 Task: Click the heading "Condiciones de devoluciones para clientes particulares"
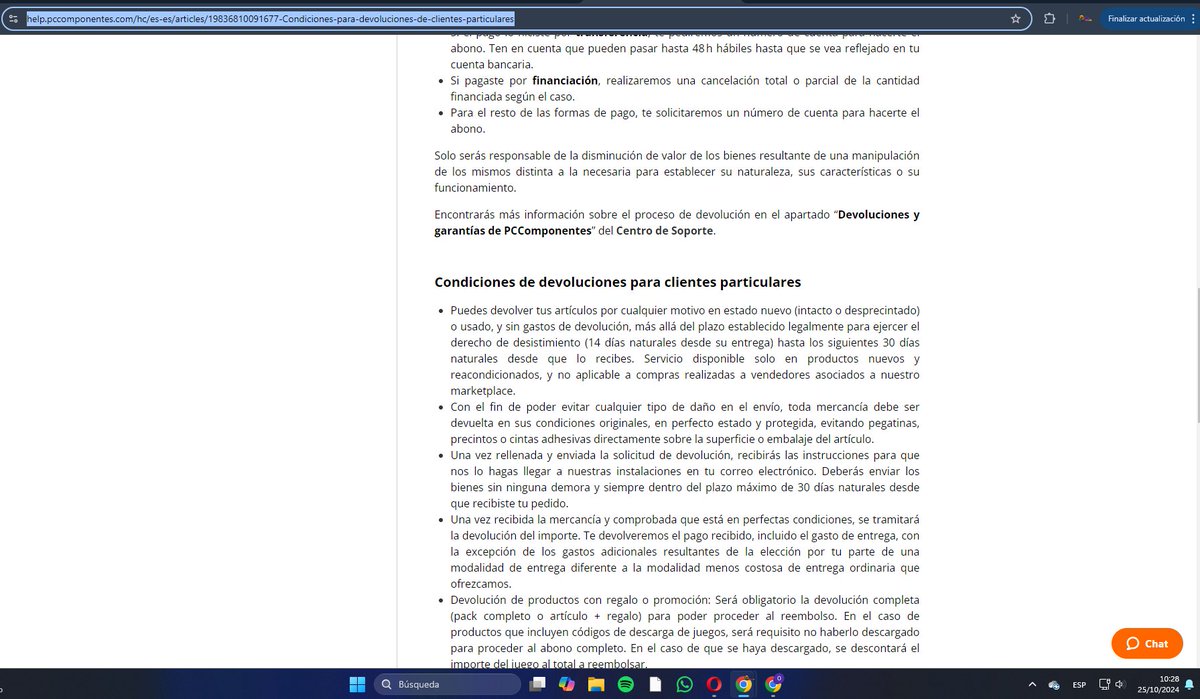click(x=618, y=282)
